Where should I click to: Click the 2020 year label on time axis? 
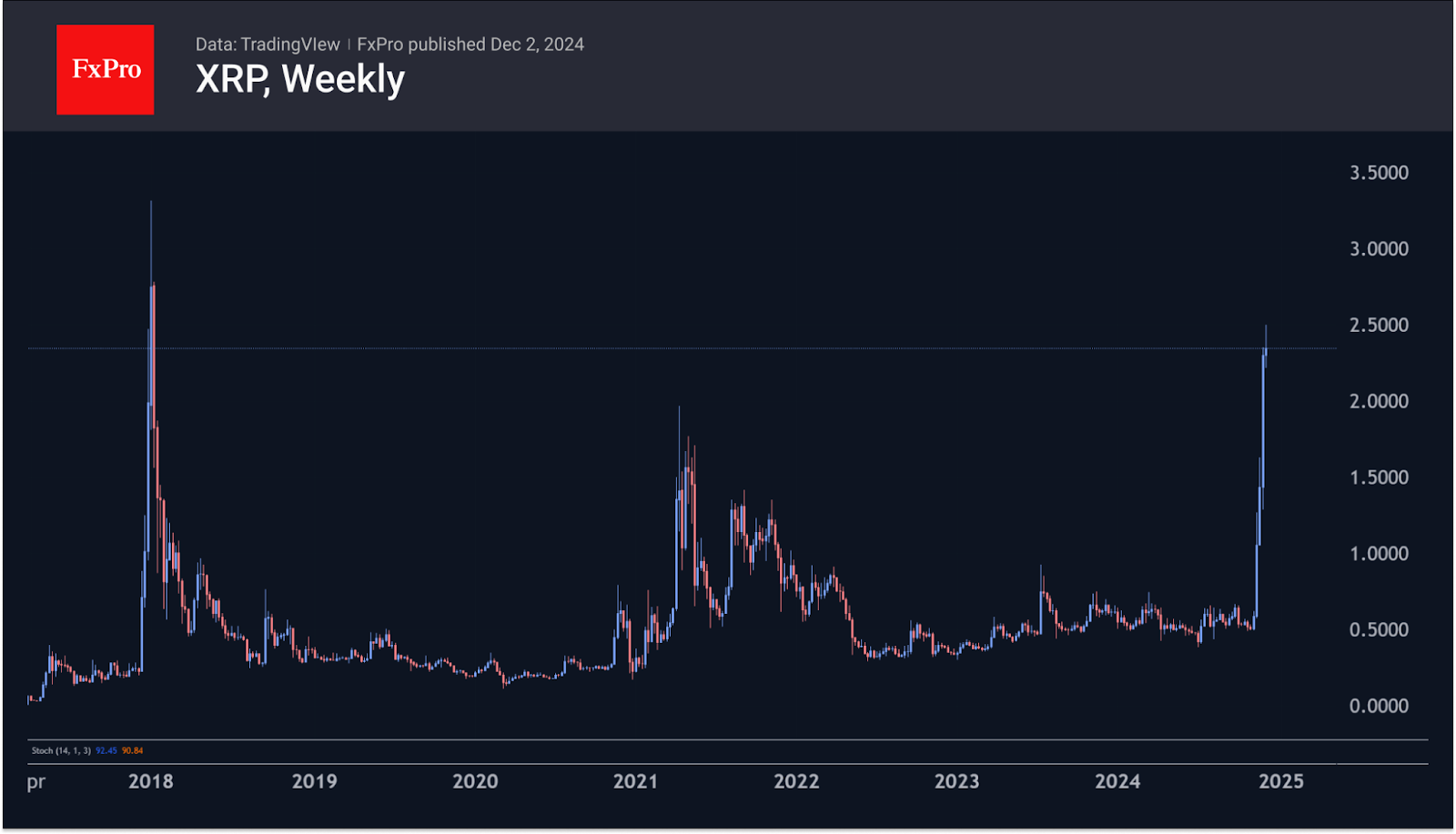click(x=475, y=781)
